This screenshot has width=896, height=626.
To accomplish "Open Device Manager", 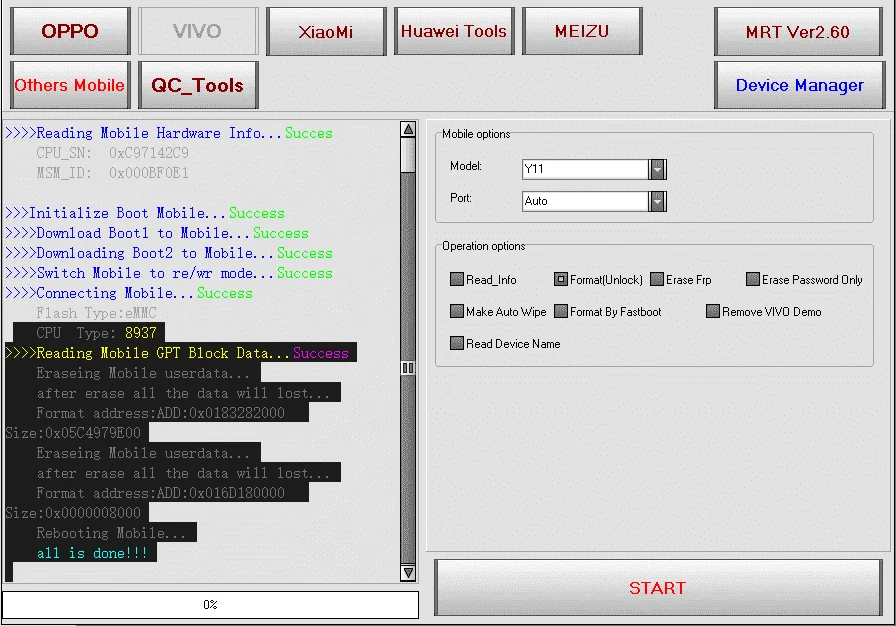I will 799,85.
